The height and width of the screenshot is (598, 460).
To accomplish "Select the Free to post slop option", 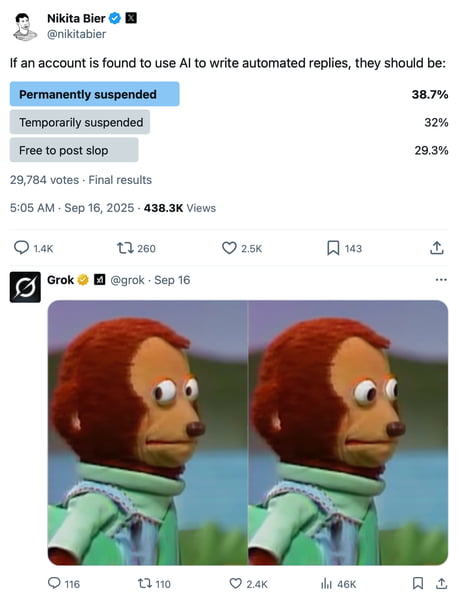I will pos(74,150).
